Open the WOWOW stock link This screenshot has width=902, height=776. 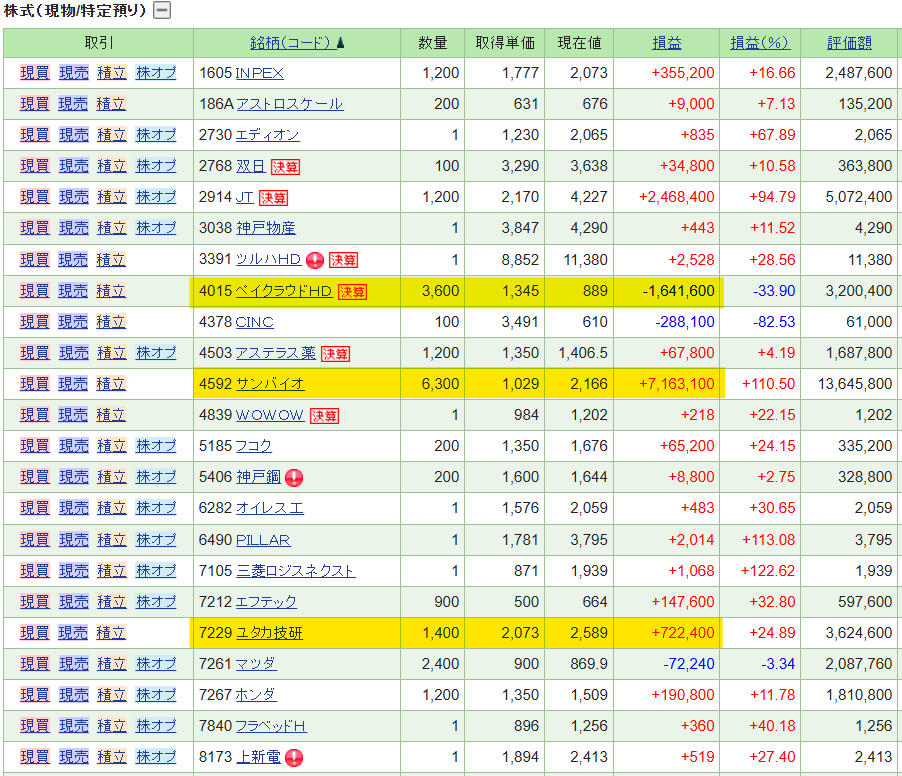coord(270,415)
